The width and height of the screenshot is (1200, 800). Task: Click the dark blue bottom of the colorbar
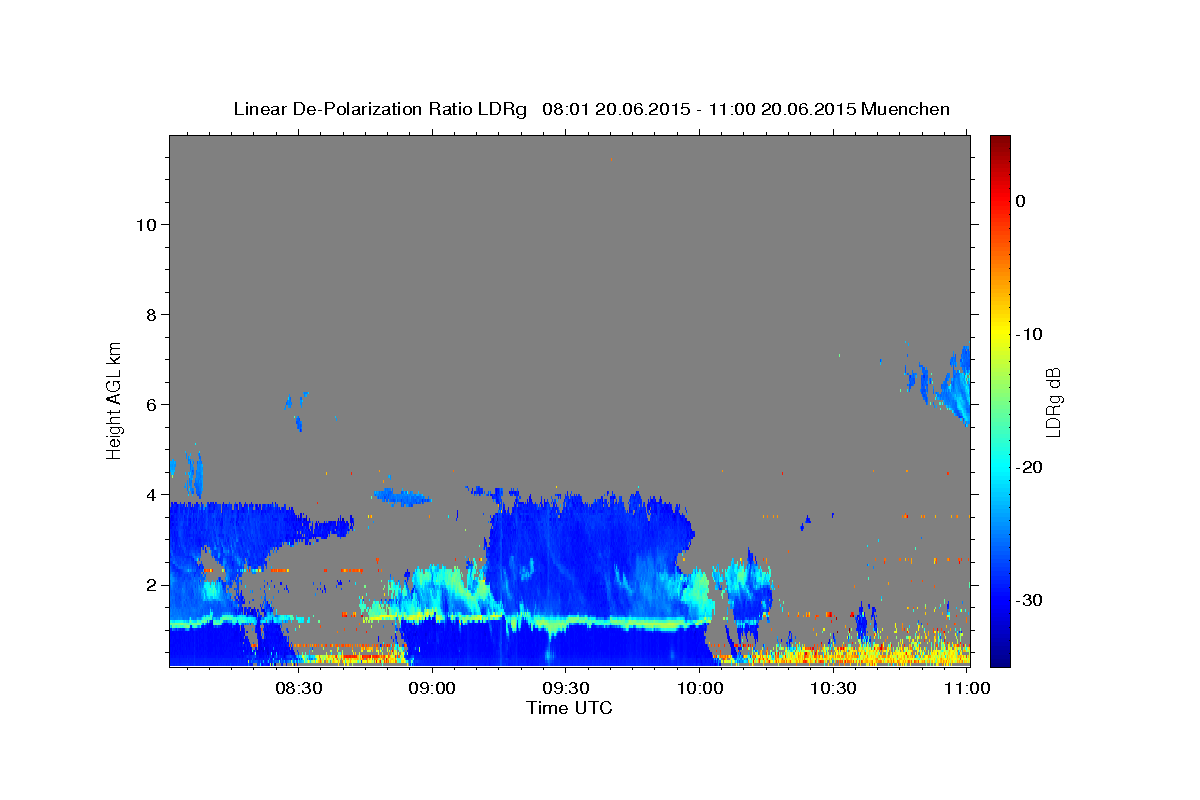coord(1000,655)
